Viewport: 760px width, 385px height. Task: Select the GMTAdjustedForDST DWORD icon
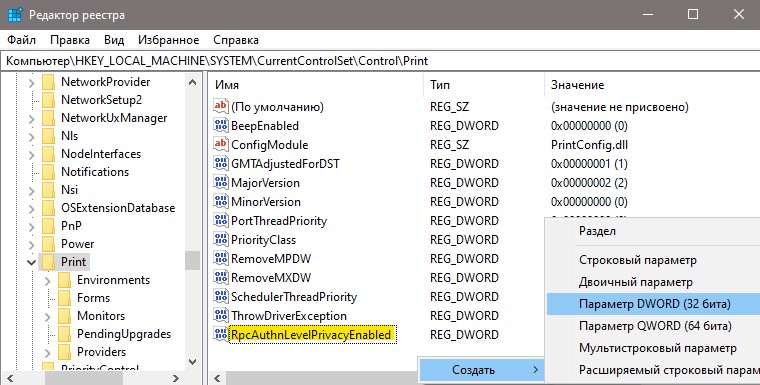[221, 163]
